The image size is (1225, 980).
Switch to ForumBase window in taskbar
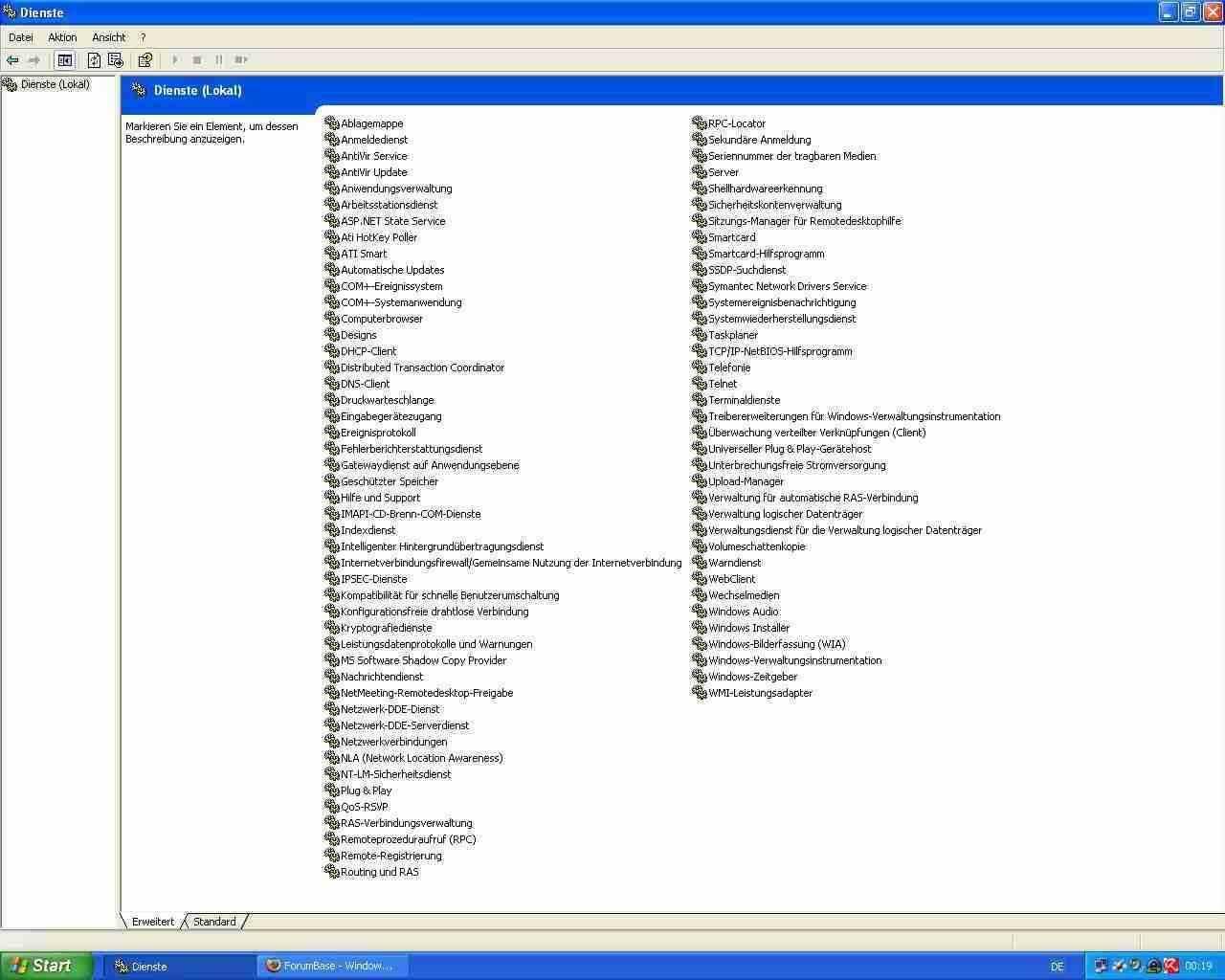click(x=333, y=966)
